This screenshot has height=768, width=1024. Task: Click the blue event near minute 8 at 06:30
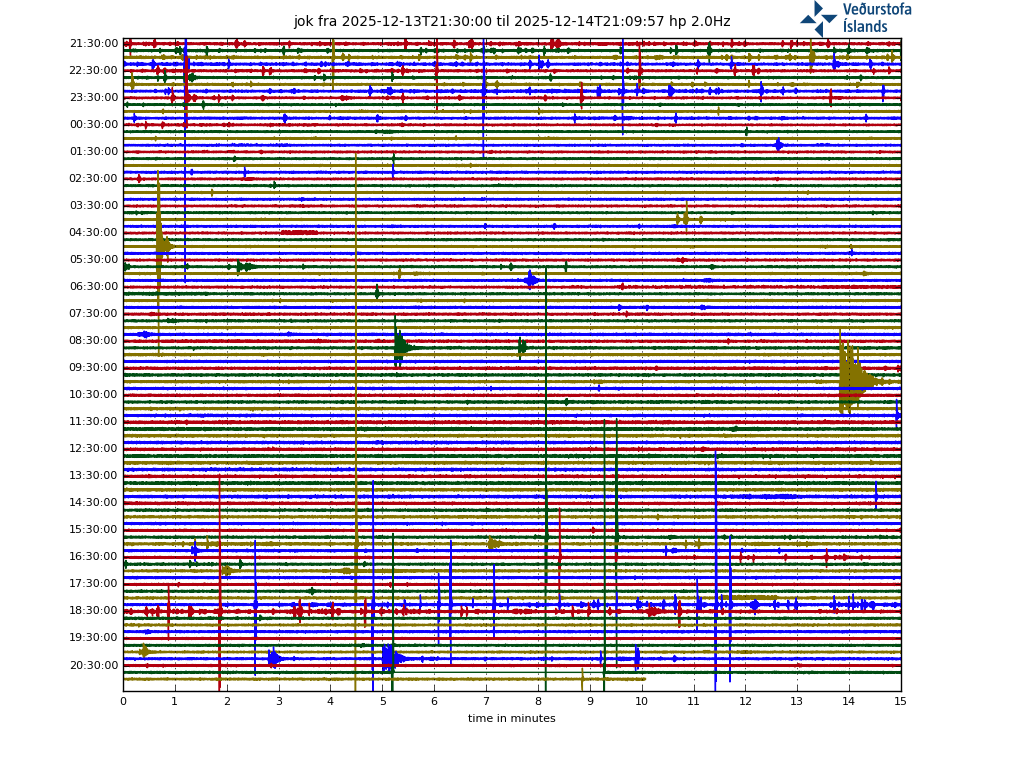tap(532, 280)
